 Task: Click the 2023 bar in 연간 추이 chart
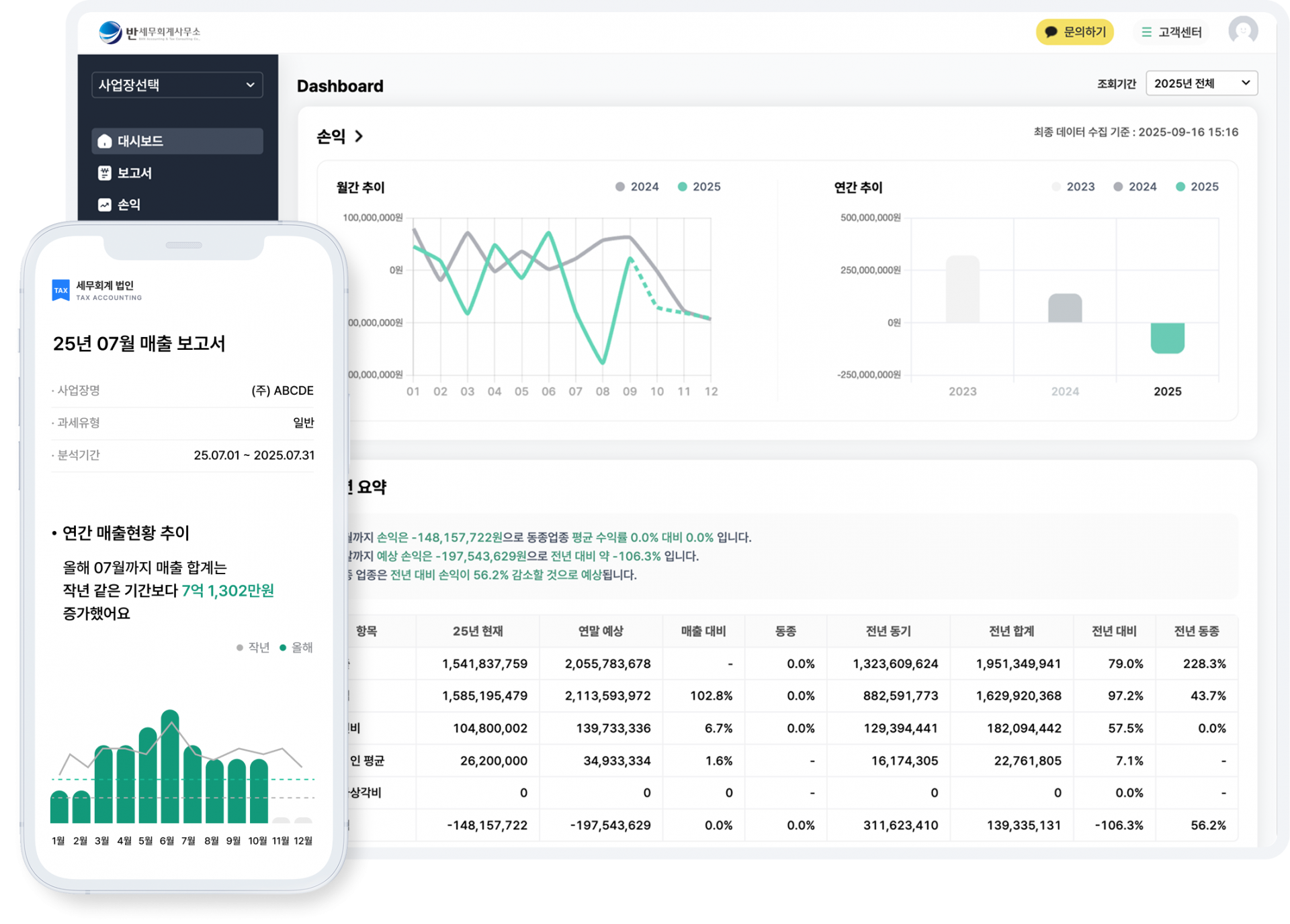962,289
